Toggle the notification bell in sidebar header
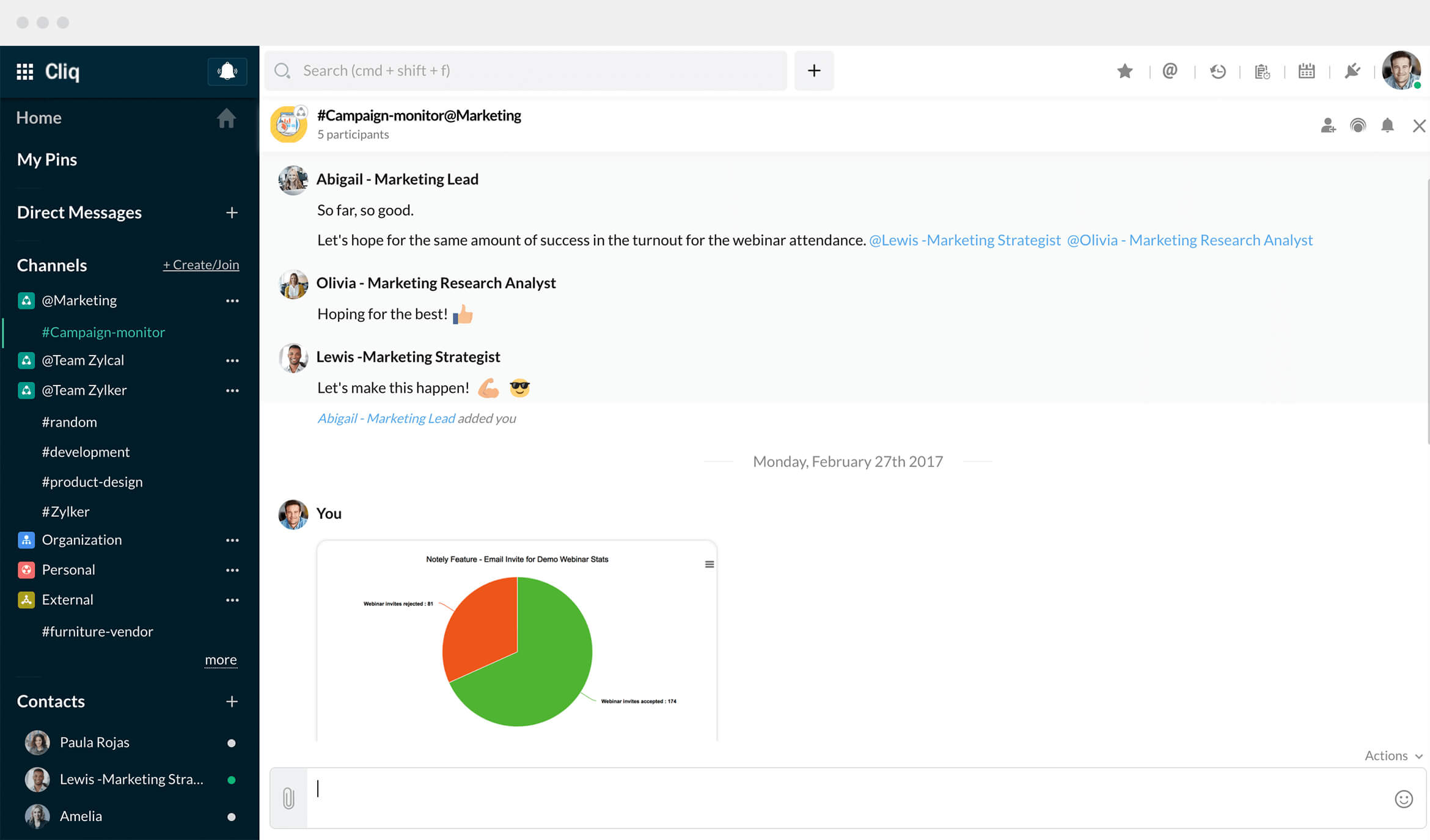Image resolution: width=1430 pixels, height=840 pixels. [227, 71]
